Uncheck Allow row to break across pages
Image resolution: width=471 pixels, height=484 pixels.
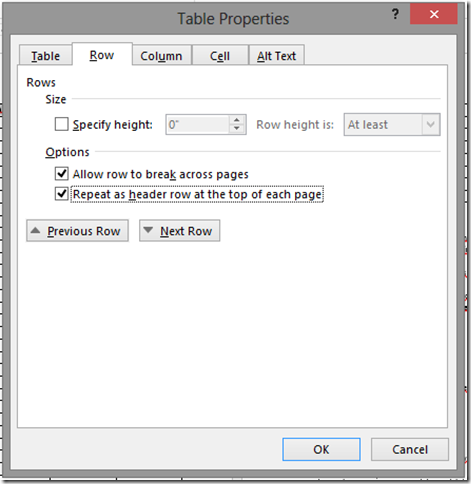(x=62, y=174)
